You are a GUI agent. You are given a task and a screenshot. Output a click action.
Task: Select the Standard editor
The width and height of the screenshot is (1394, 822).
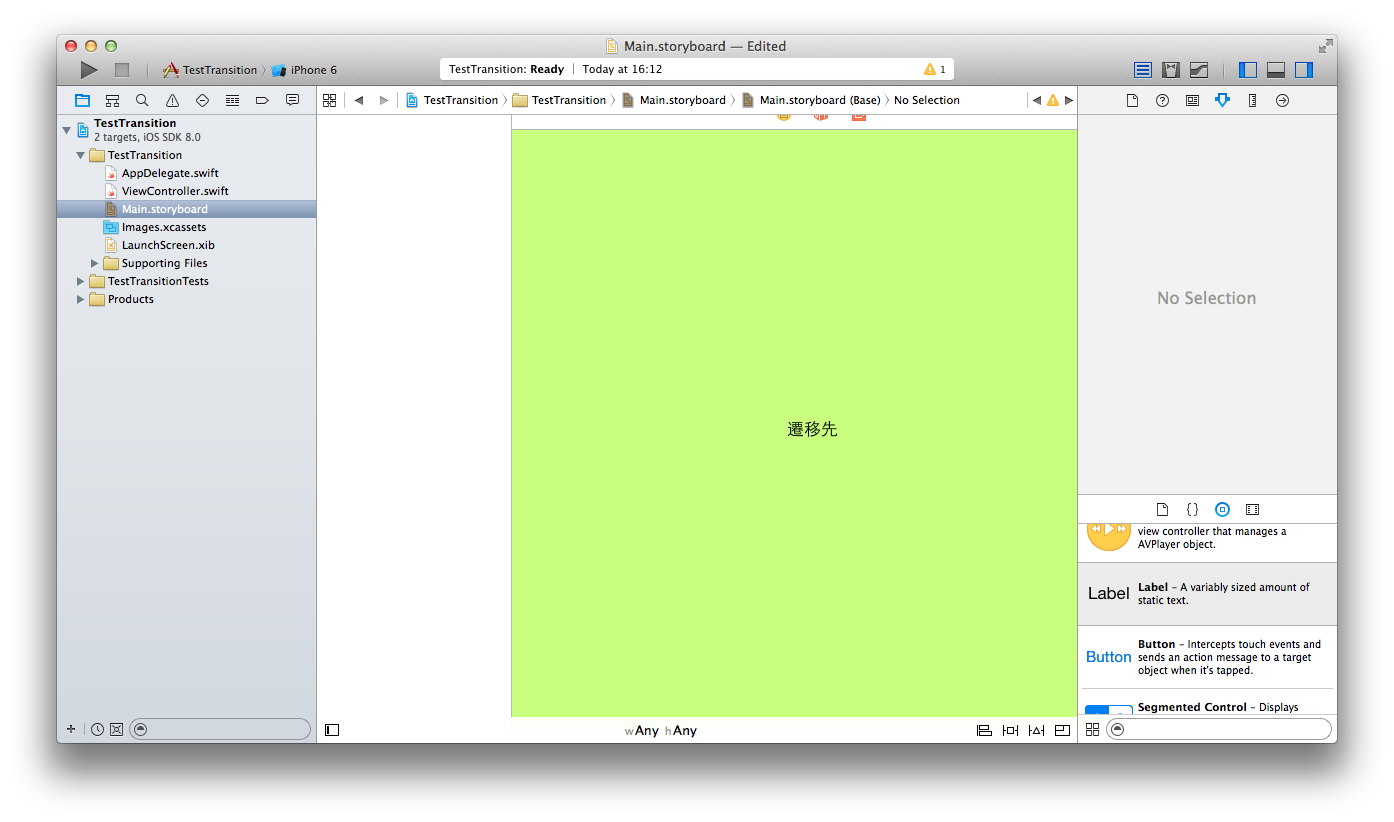(1143, 70)
